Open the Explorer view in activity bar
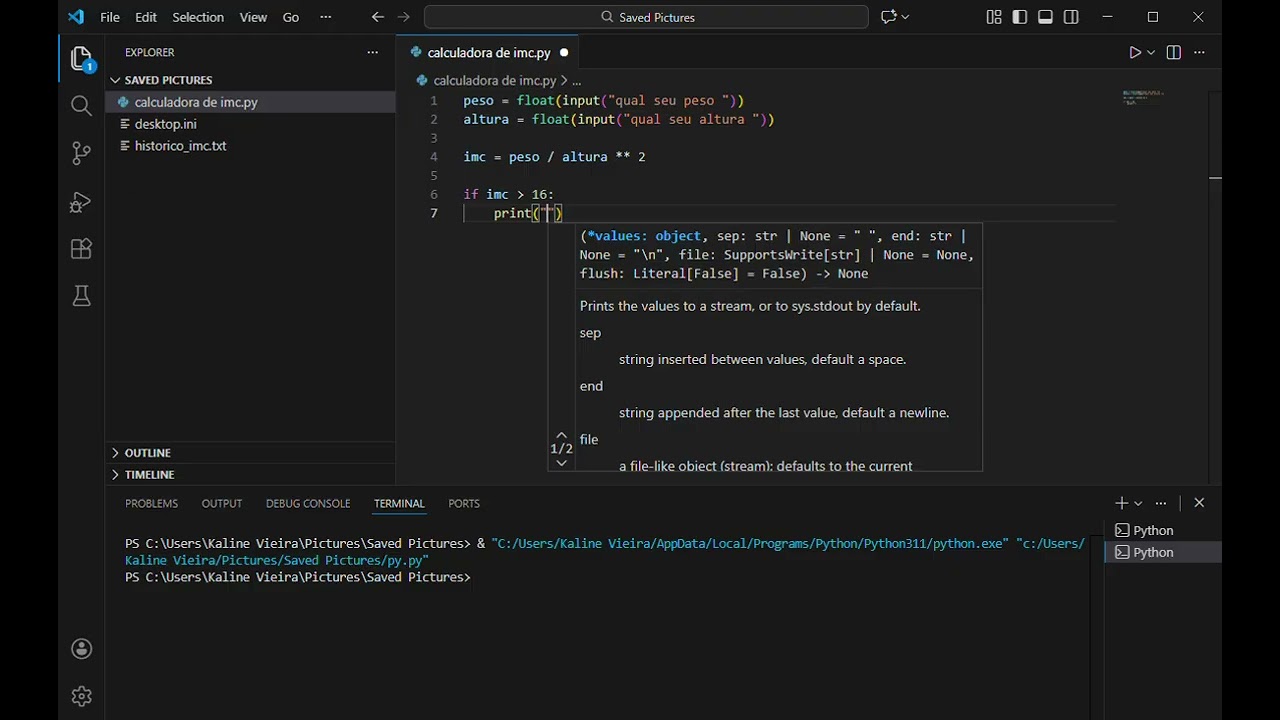This screenshot has width=1280, height=720. (82, 59)
